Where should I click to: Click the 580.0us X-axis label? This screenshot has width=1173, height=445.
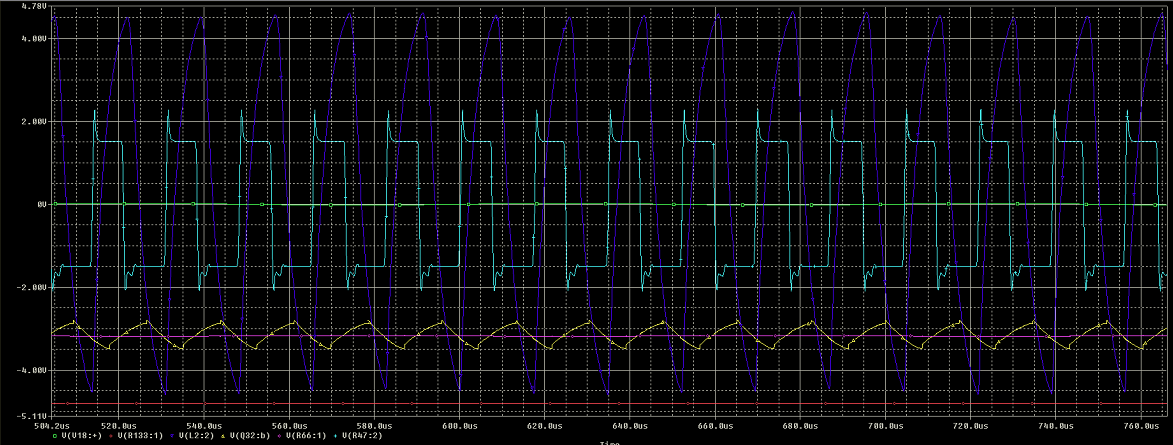coord(374,426)
